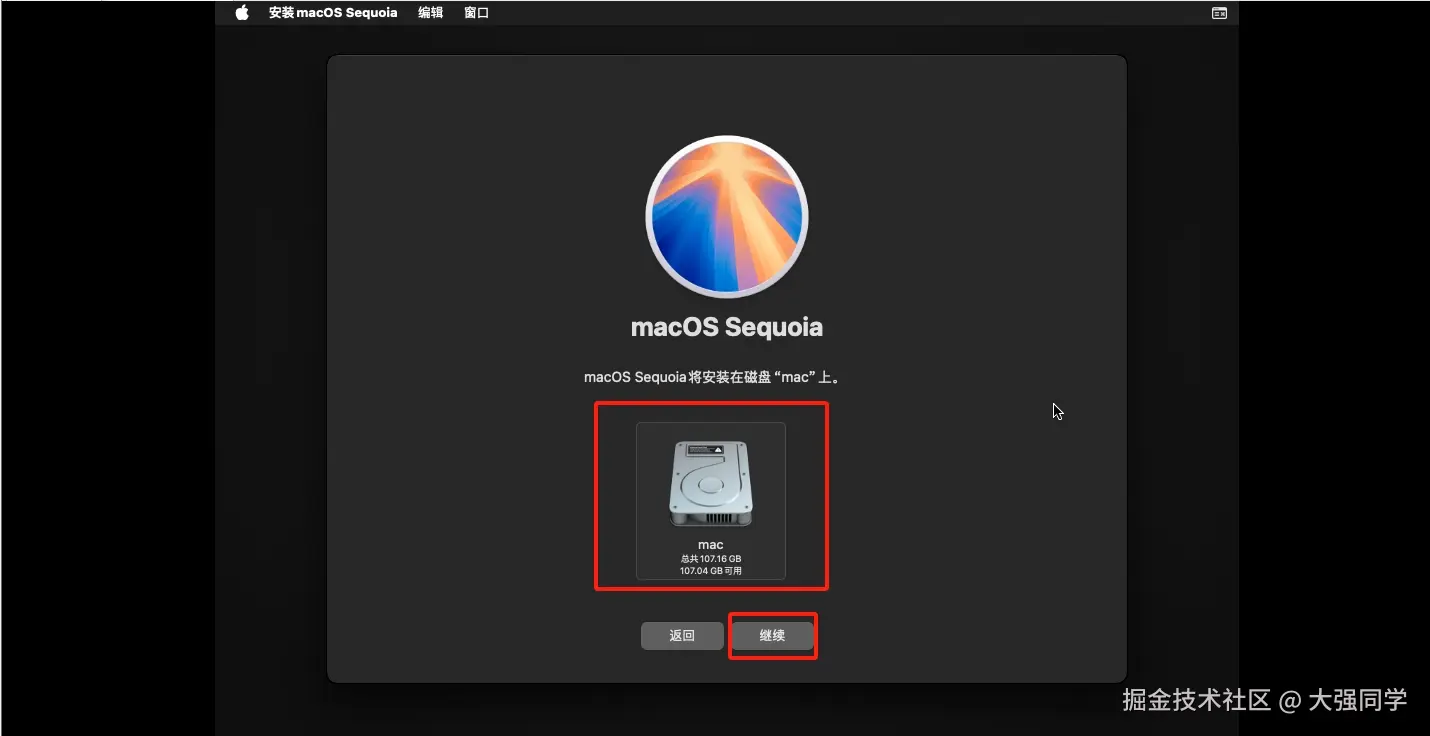1430x736 pixels.
Task: Open the 安装 macOS Sequoia menu
Action: (333, 13)
